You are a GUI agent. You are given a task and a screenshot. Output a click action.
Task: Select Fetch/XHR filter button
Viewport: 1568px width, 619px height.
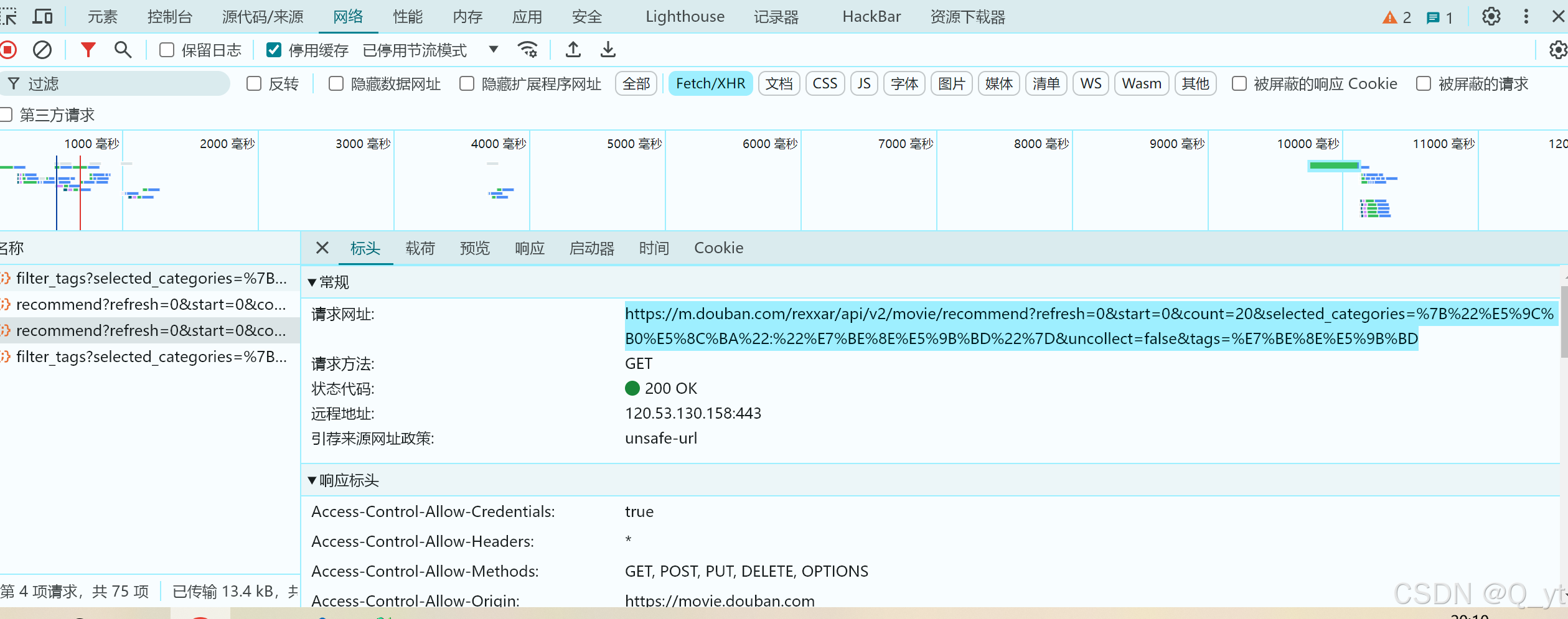(x=710, y=83)
